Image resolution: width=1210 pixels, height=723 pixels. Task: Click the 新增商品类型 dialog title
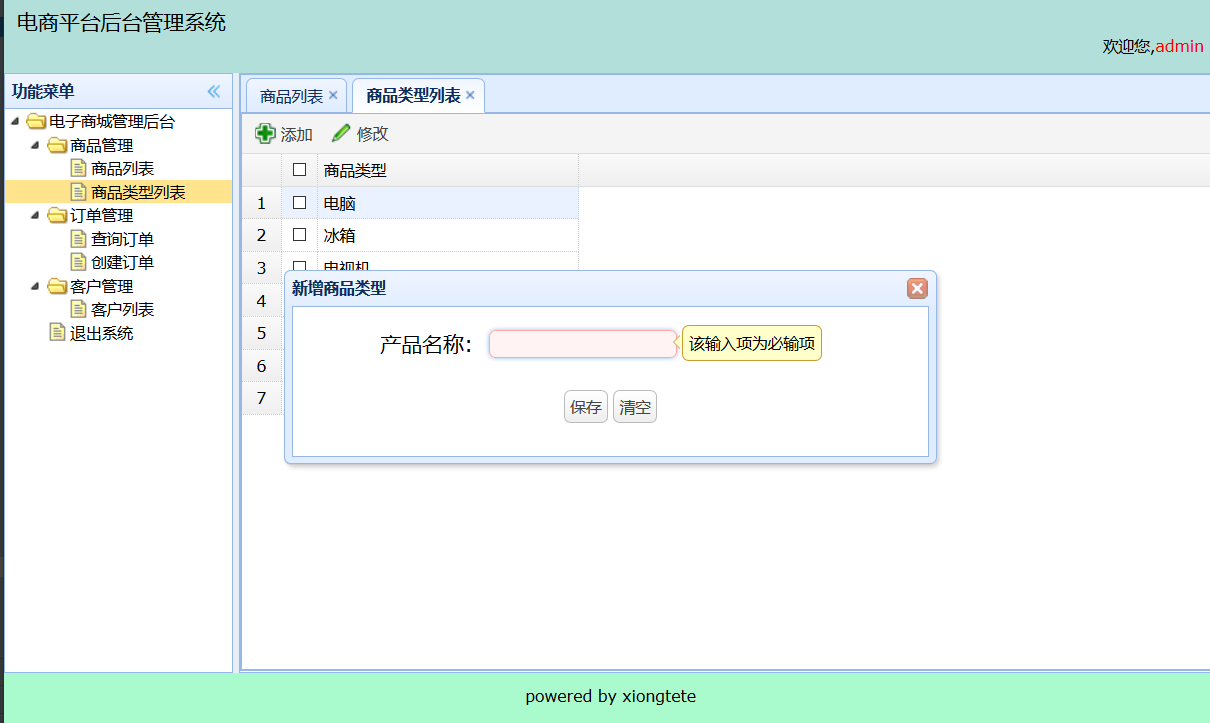coord(338,288)
